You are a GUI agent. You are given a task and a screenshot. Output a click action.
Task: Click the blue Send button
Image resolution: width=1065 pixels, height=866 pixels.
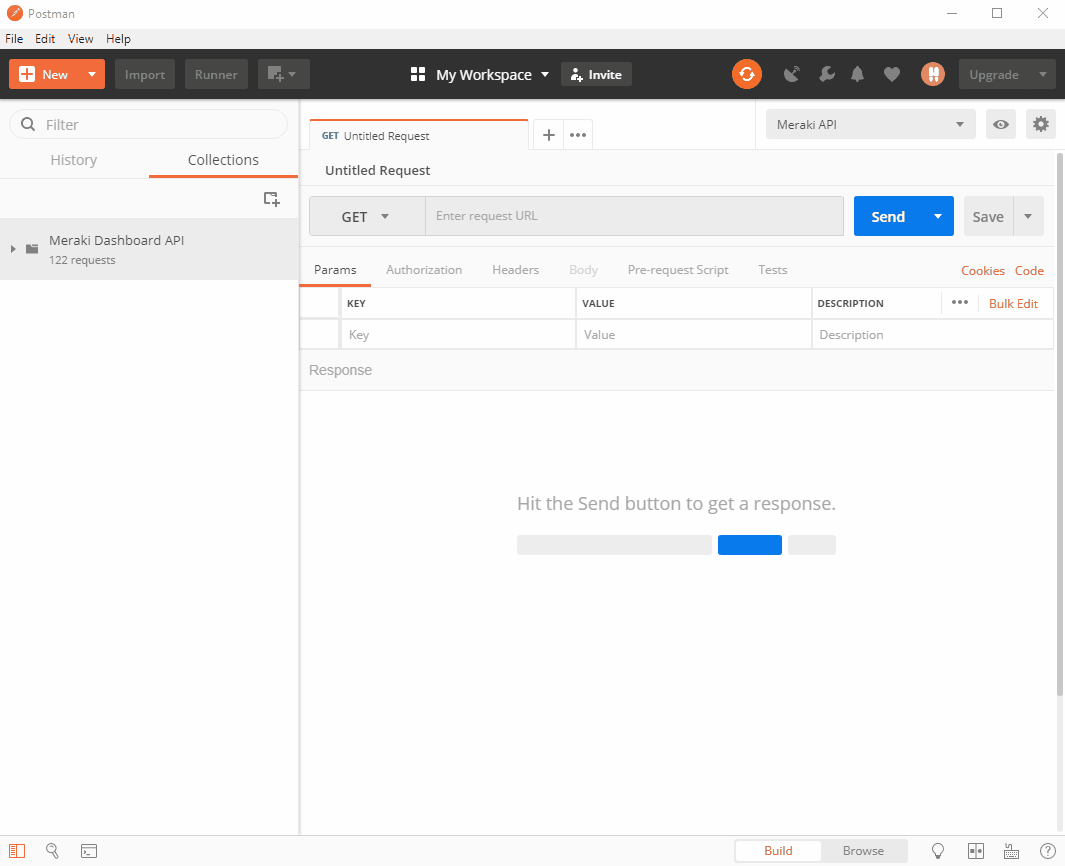[x=887, y=217]
